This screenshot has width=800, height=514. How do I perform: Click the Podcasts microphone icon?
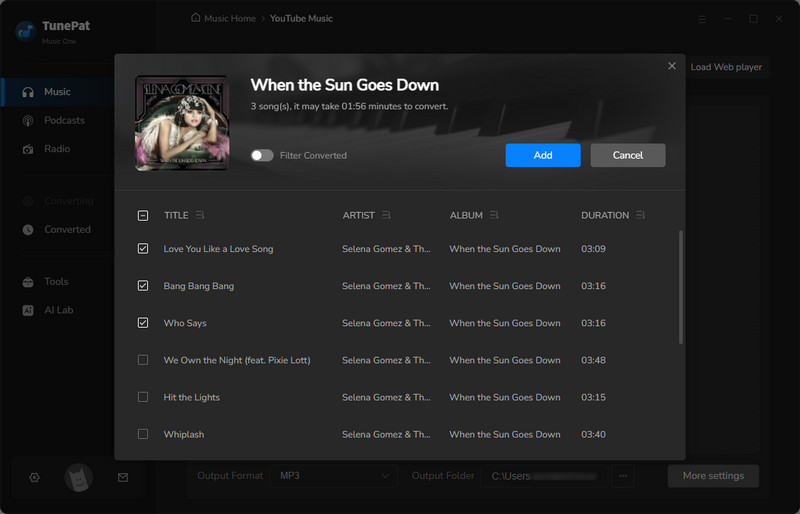[x=28, y=120]
